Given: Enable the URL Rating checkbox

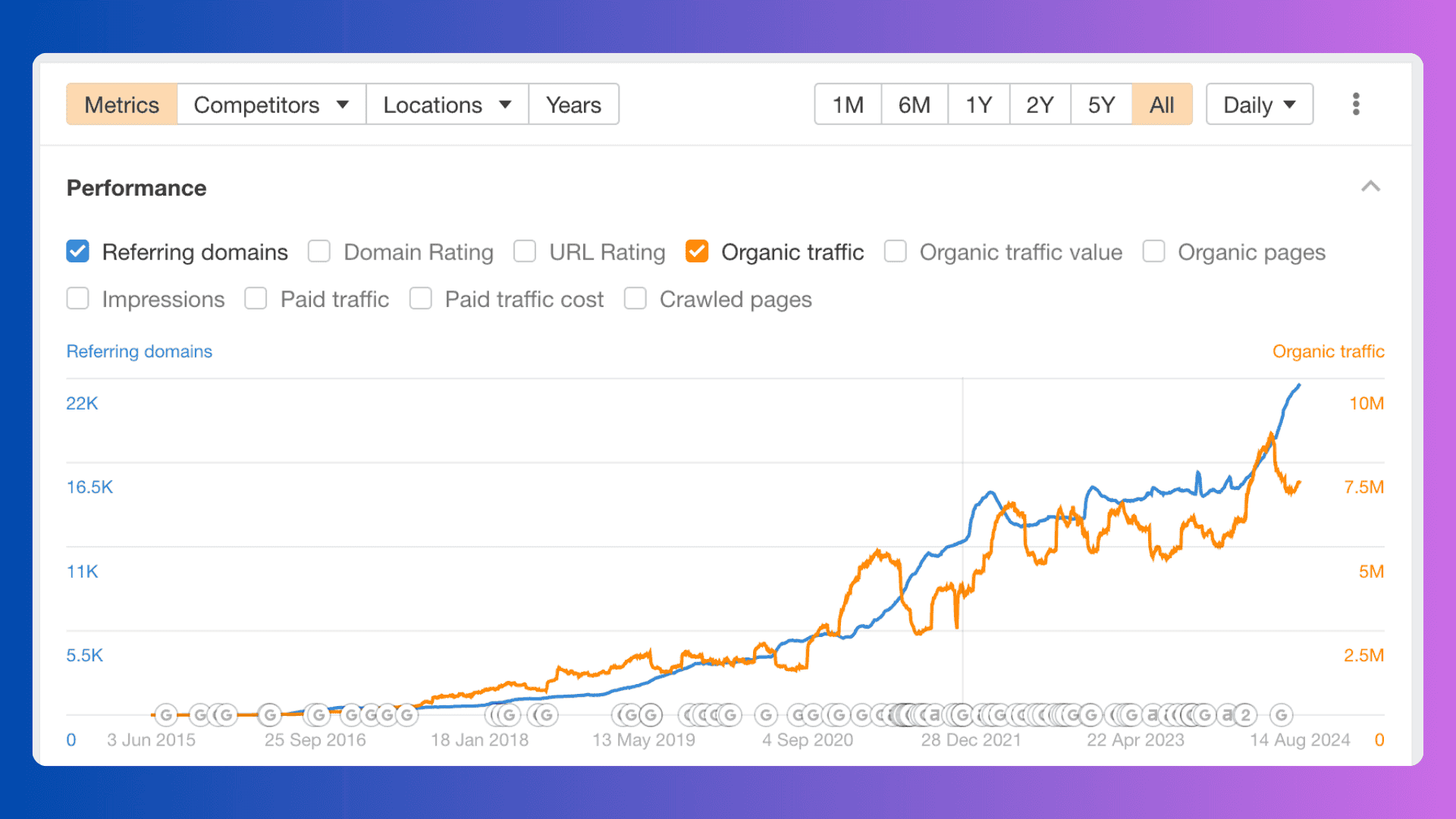Looking at the screenshot, I should point(525,252).
